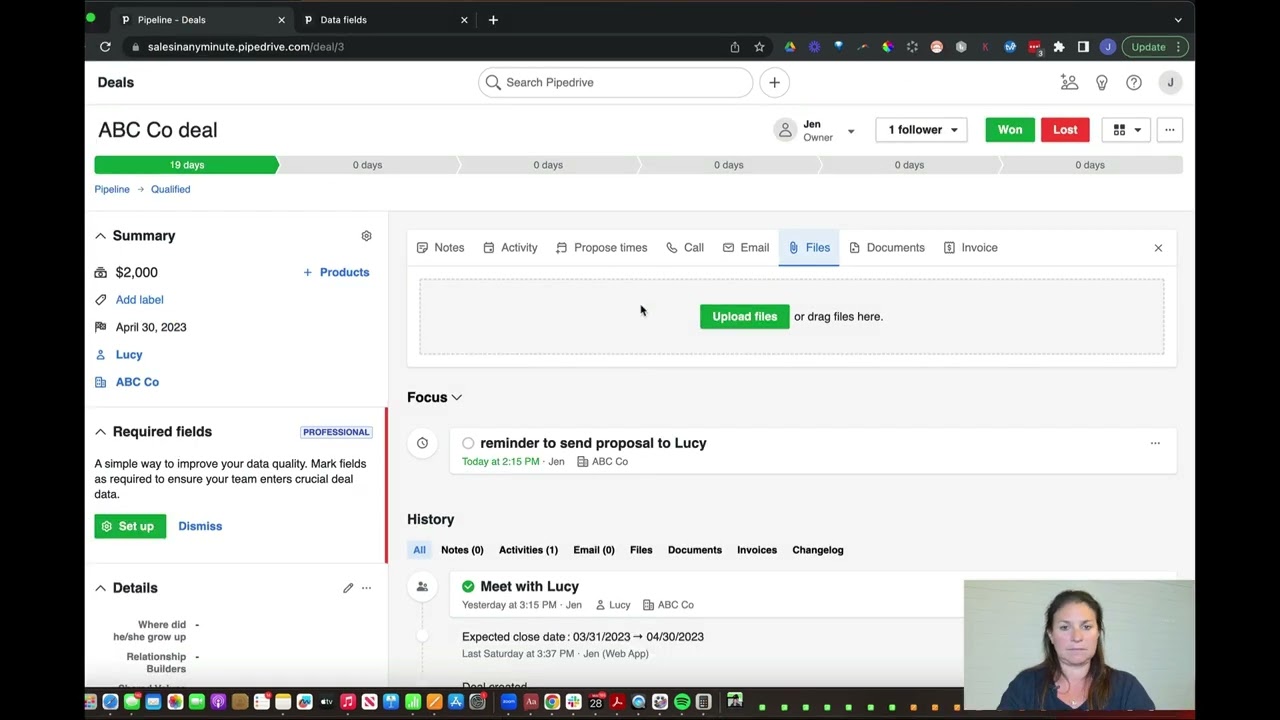Screen dimensions: 1280x720
Task: Open the Chrome profile avatar J
Action: coord(1107,47)
